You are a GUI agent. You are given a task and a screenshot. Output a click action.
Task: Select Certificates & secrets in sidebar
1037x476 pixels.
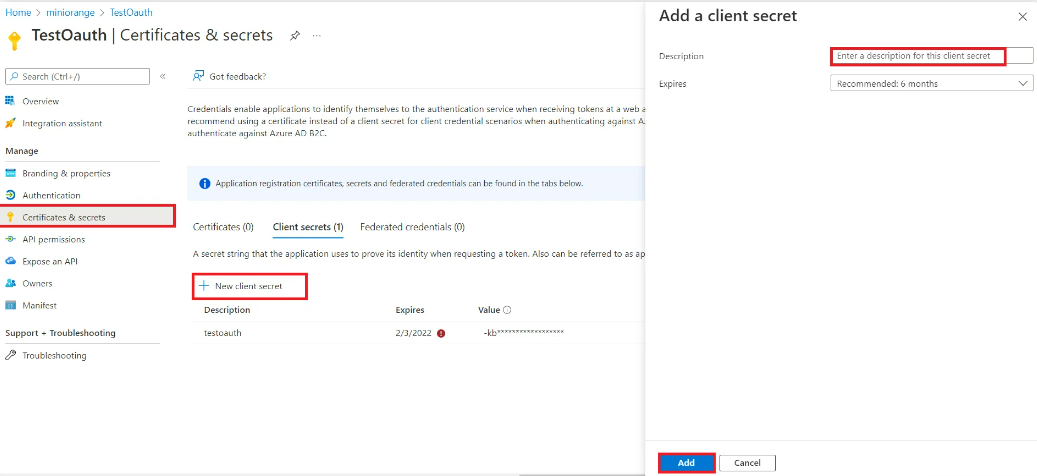coord(89,217)
